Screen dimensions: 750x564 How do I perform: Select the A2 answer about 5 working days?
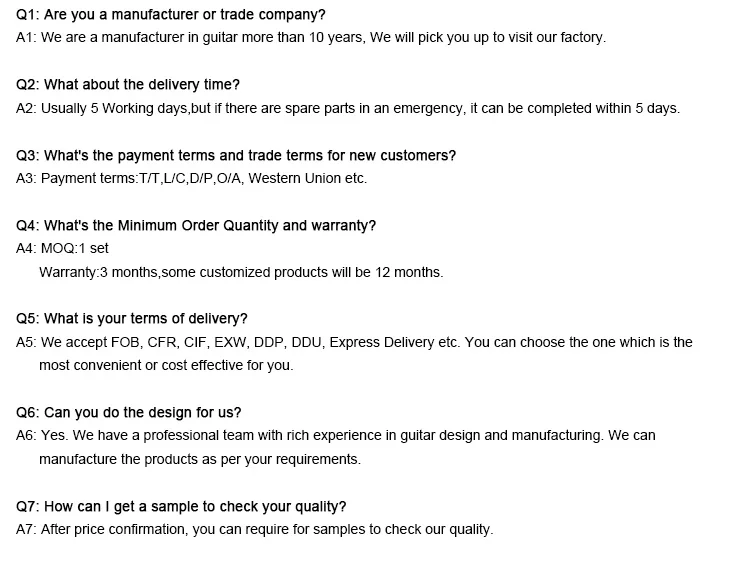coord(348,108)
